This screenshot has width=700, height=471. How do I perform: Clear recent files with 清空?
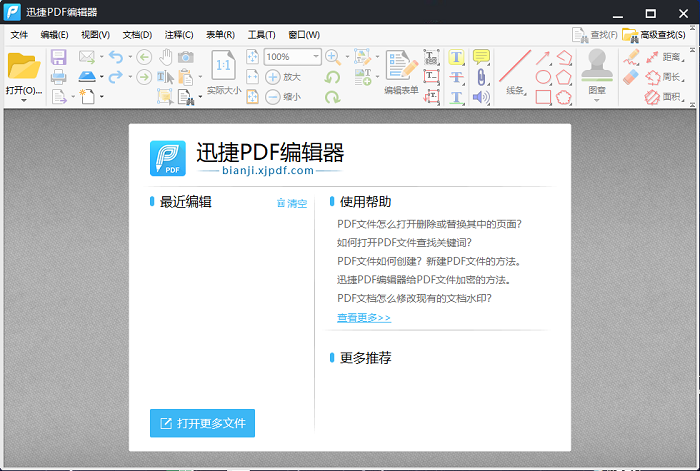click(292, 204)
